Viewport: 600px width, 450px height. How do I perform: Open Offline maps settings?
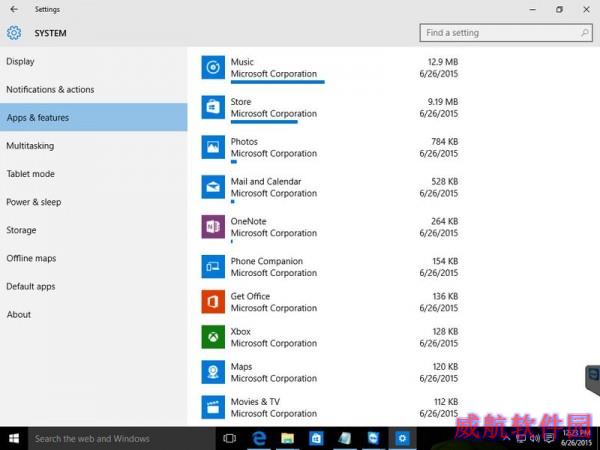(x=93, y=258)
